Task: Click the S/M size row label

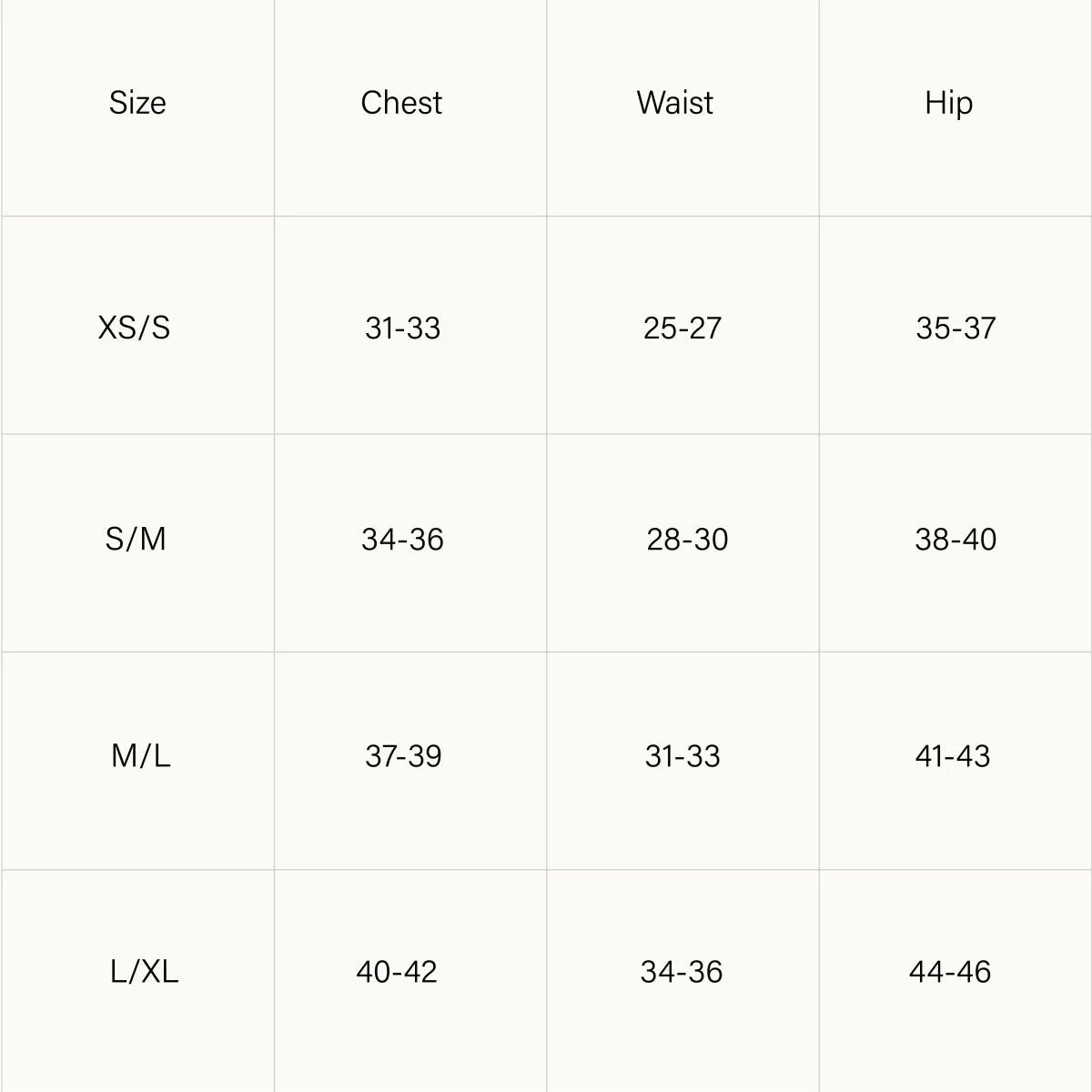Action: click(x=136, y=539)
